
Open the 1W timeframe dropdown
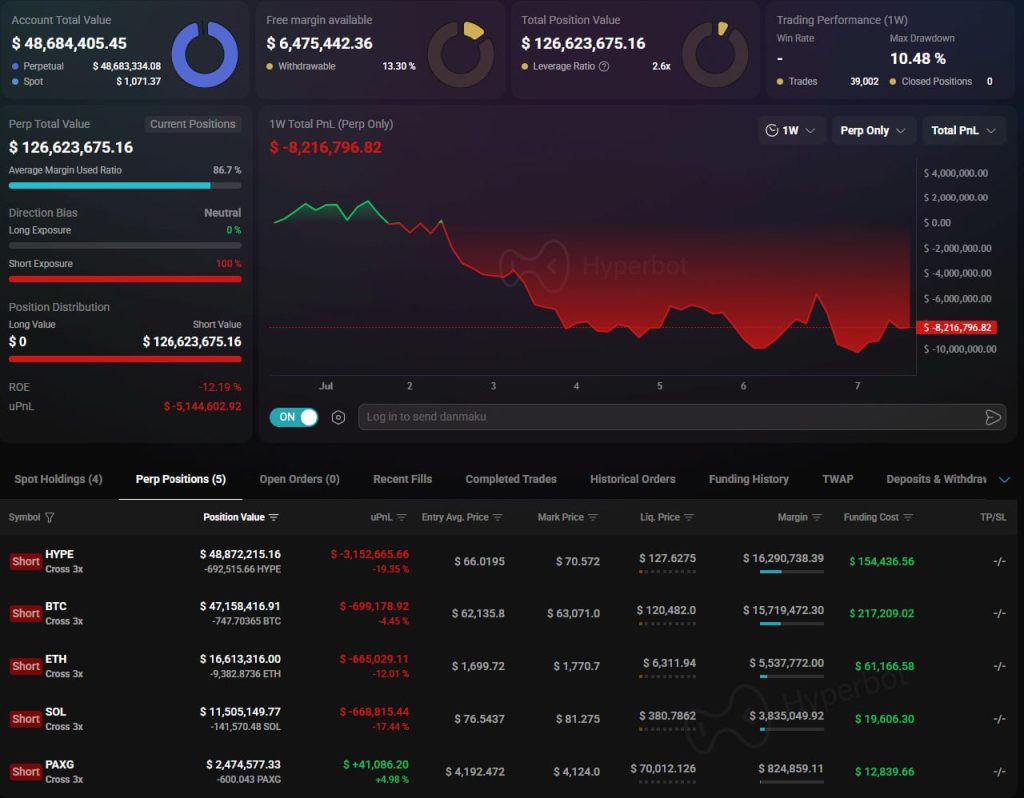[792, 131]
